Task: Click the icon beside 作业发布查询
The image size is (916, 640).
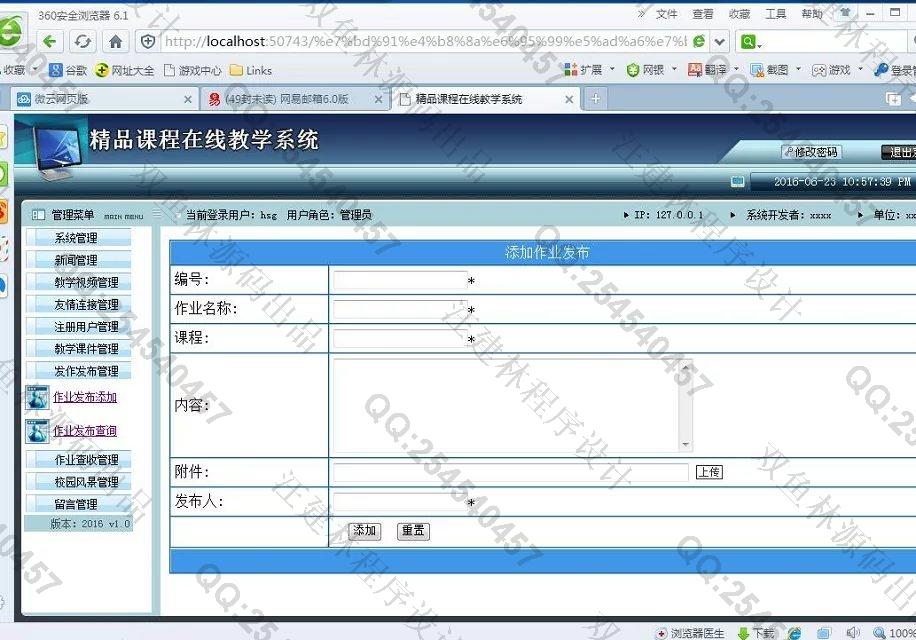Action: coord(37,432)
